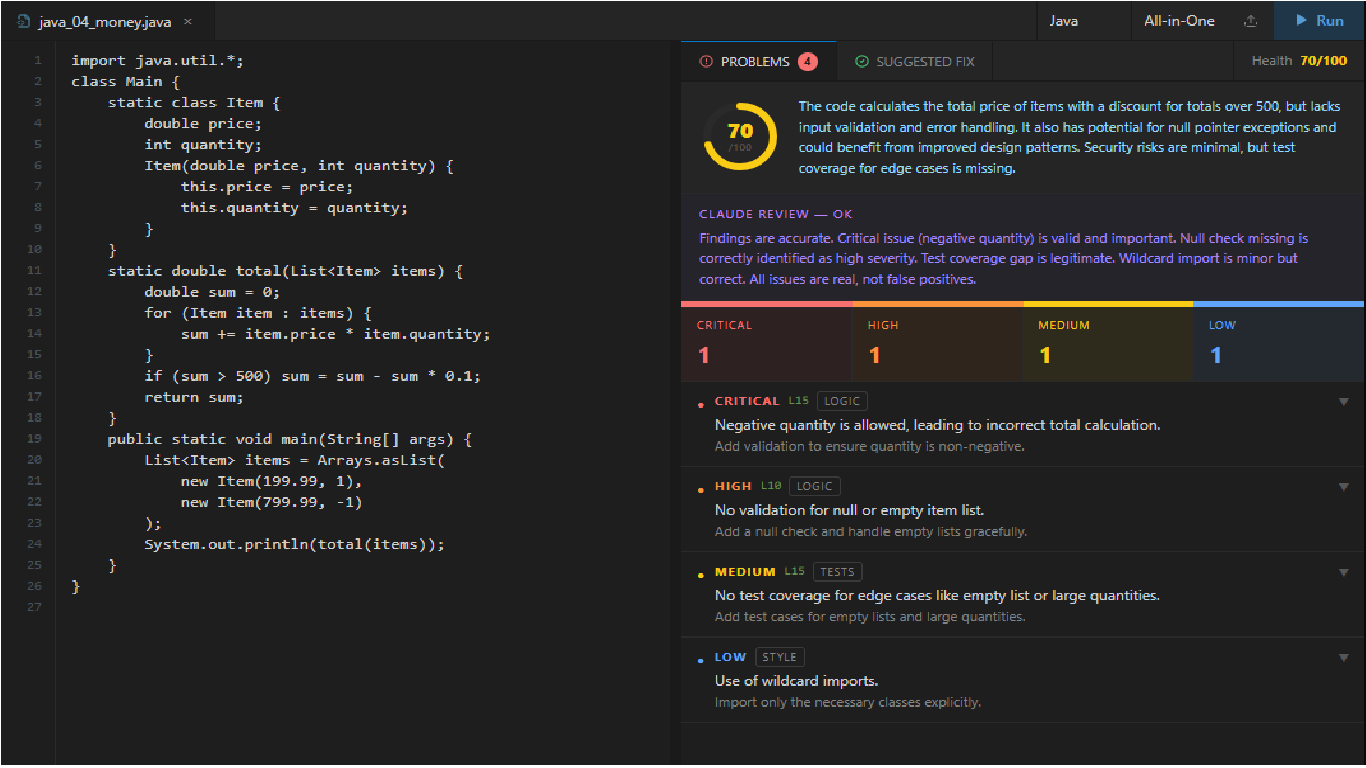This screenshot has height=768, width=1366.
Task: Click the blue dot beside LOW issue
Action: click(x=700, y=661)
